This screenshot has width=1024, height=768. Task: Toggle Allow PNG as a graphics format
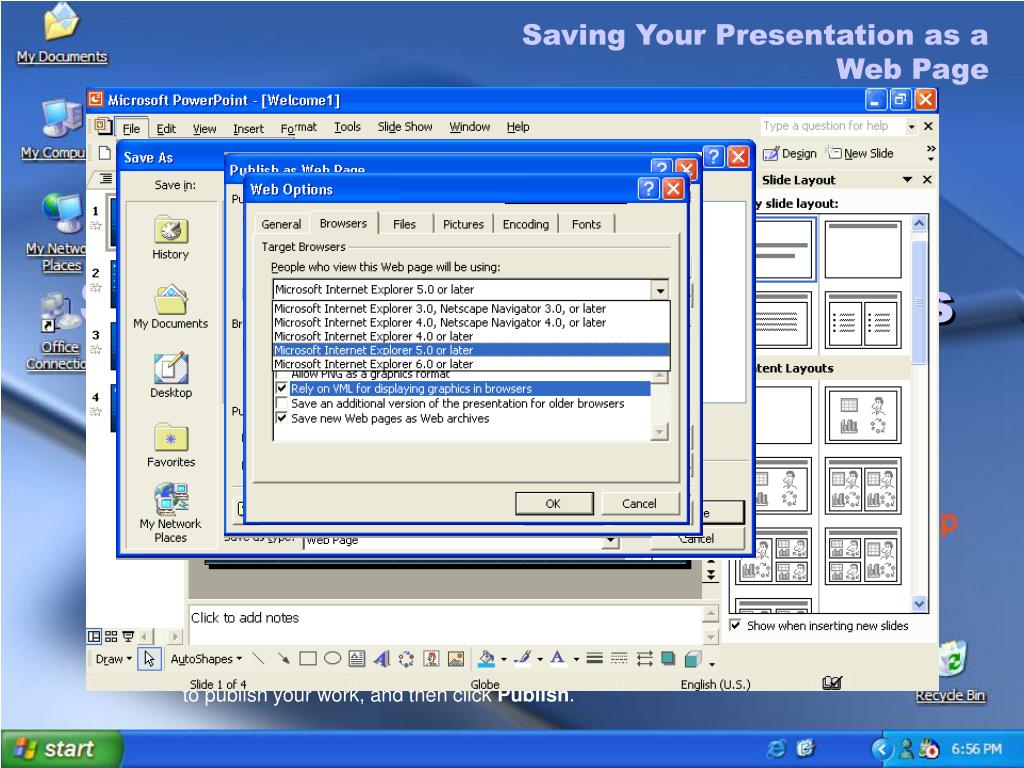click(281, 375)
